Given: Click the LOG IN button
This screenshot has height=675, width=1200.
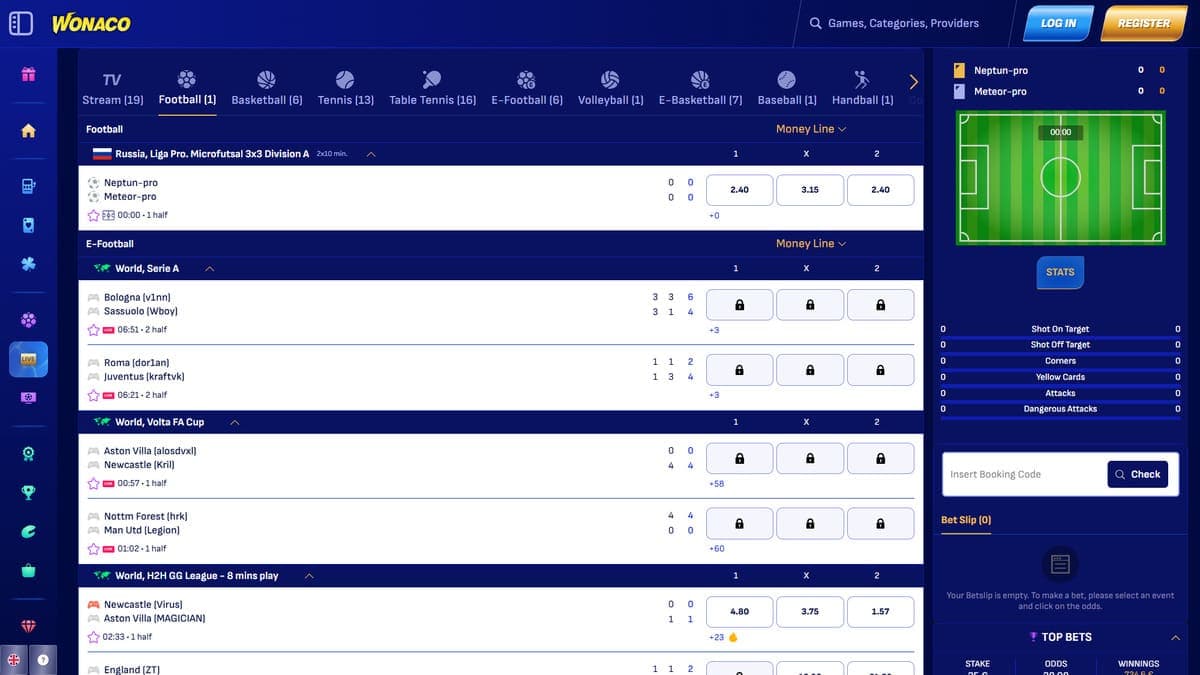Looking at the screenshot, I should point(1058,23).
